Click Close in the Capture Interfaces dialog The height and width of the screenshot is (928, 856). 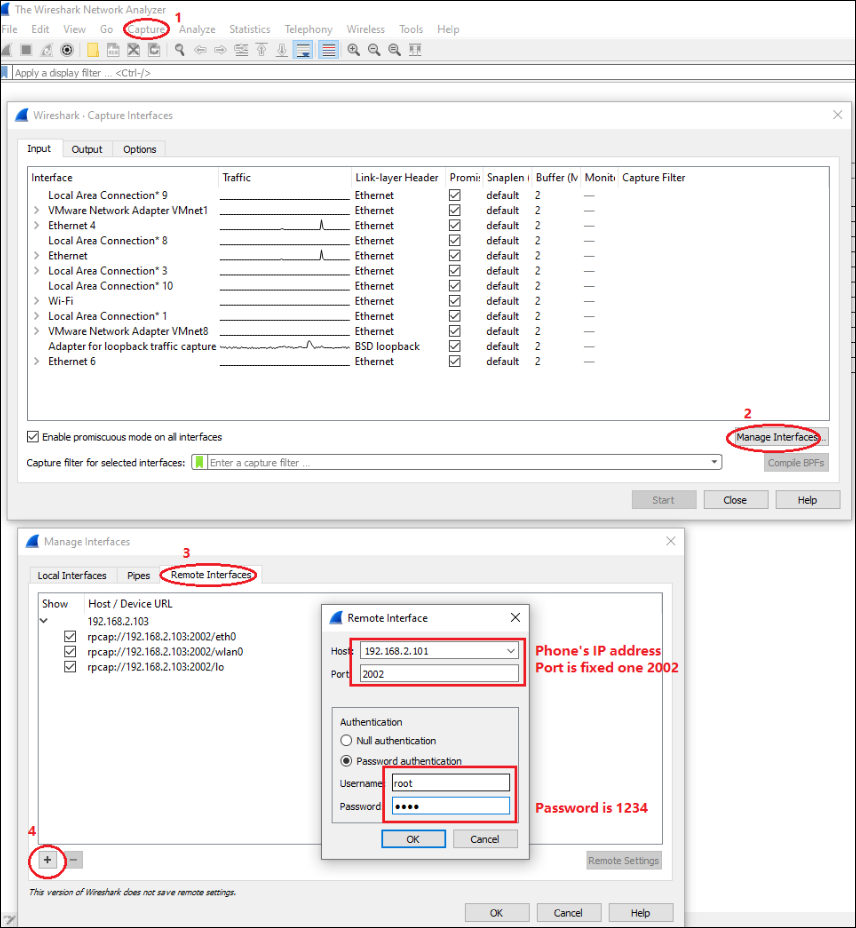[735, 500]
